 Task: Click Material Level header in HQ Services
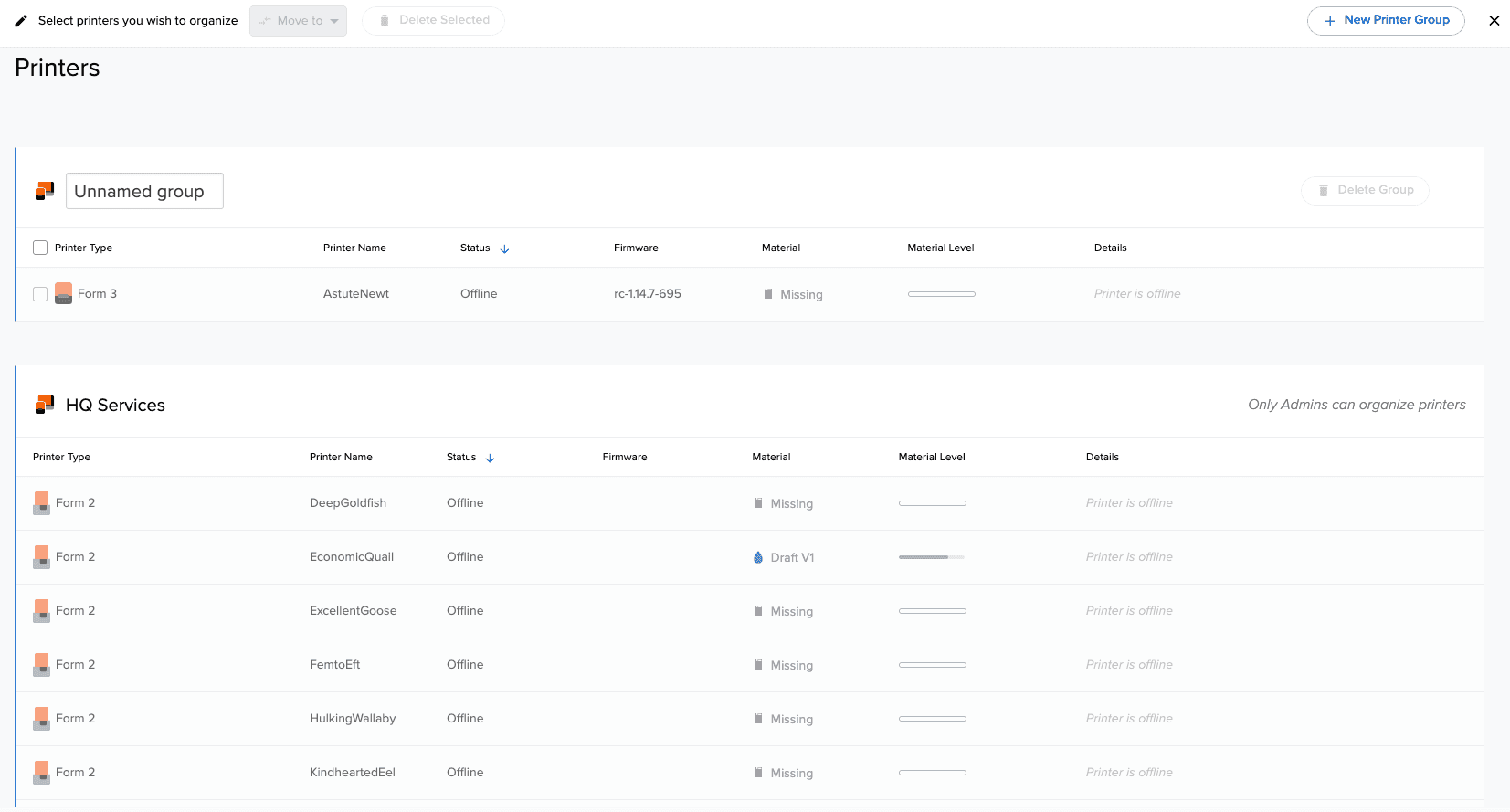pos(932,457)
